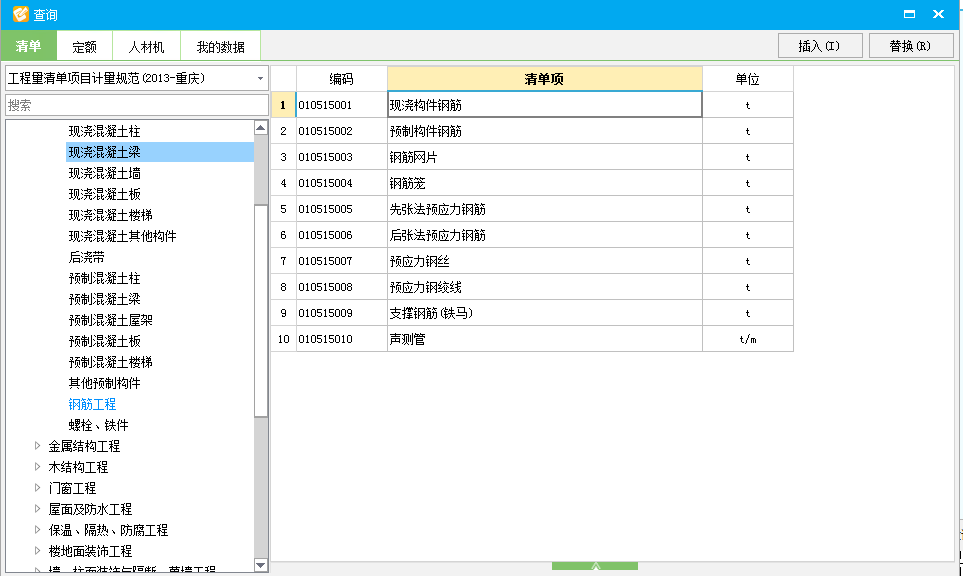Image resolution: width=963 pixels, height=576 pixels.
Task: Select 现浇混凝土梁 tree item
Action: pyautogui.click(x=104, y=152)
